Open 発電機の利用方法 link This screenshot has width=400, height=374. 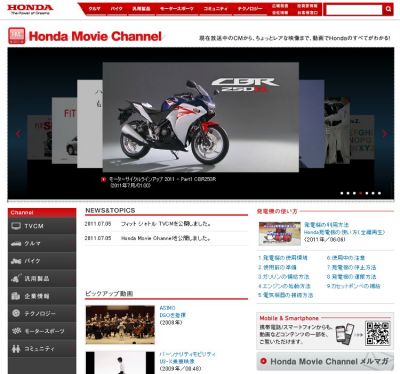pos(326,225)
